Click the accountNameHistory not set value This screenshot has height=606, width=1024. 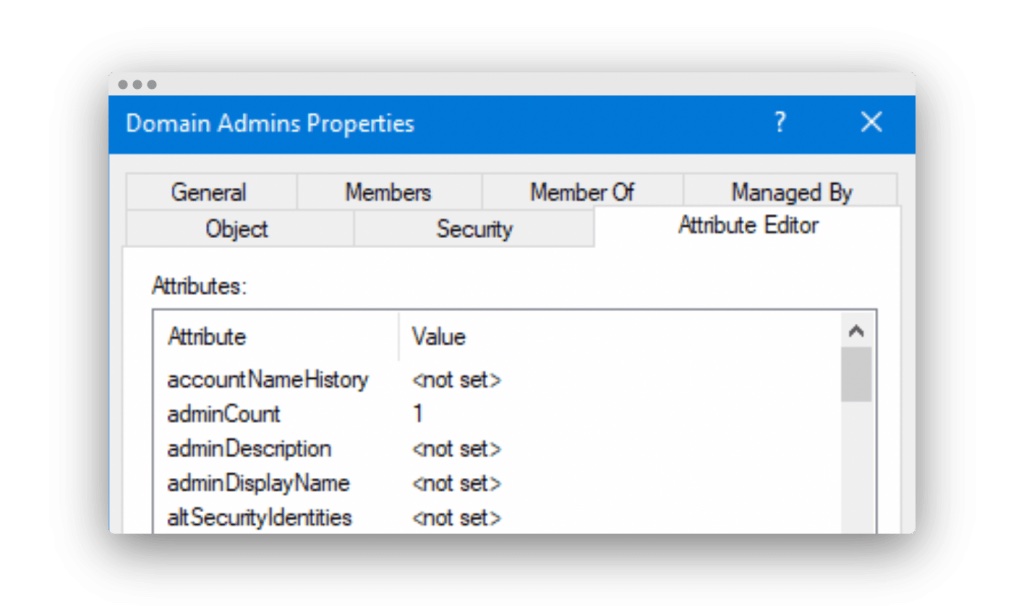456,379
